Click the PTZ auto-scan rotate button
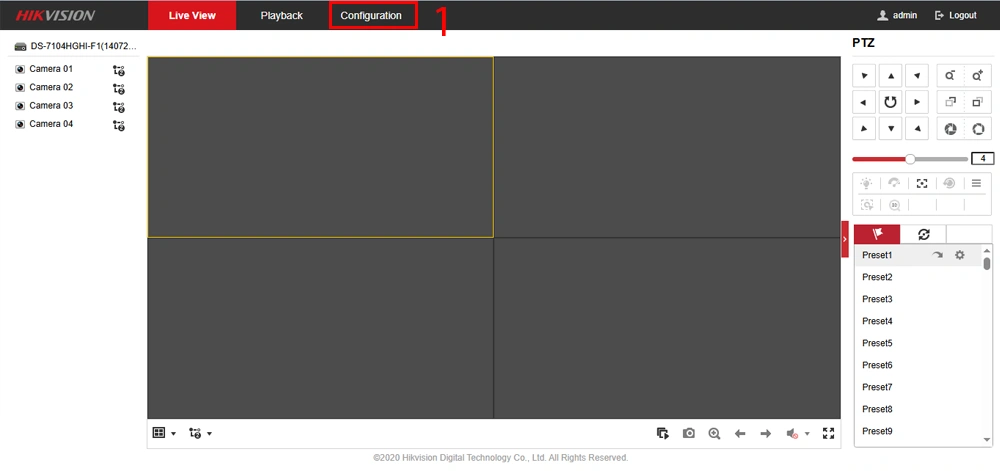The height and width of the screenshot is (471, 1000). pyautogui.click(x=890, y=102)
